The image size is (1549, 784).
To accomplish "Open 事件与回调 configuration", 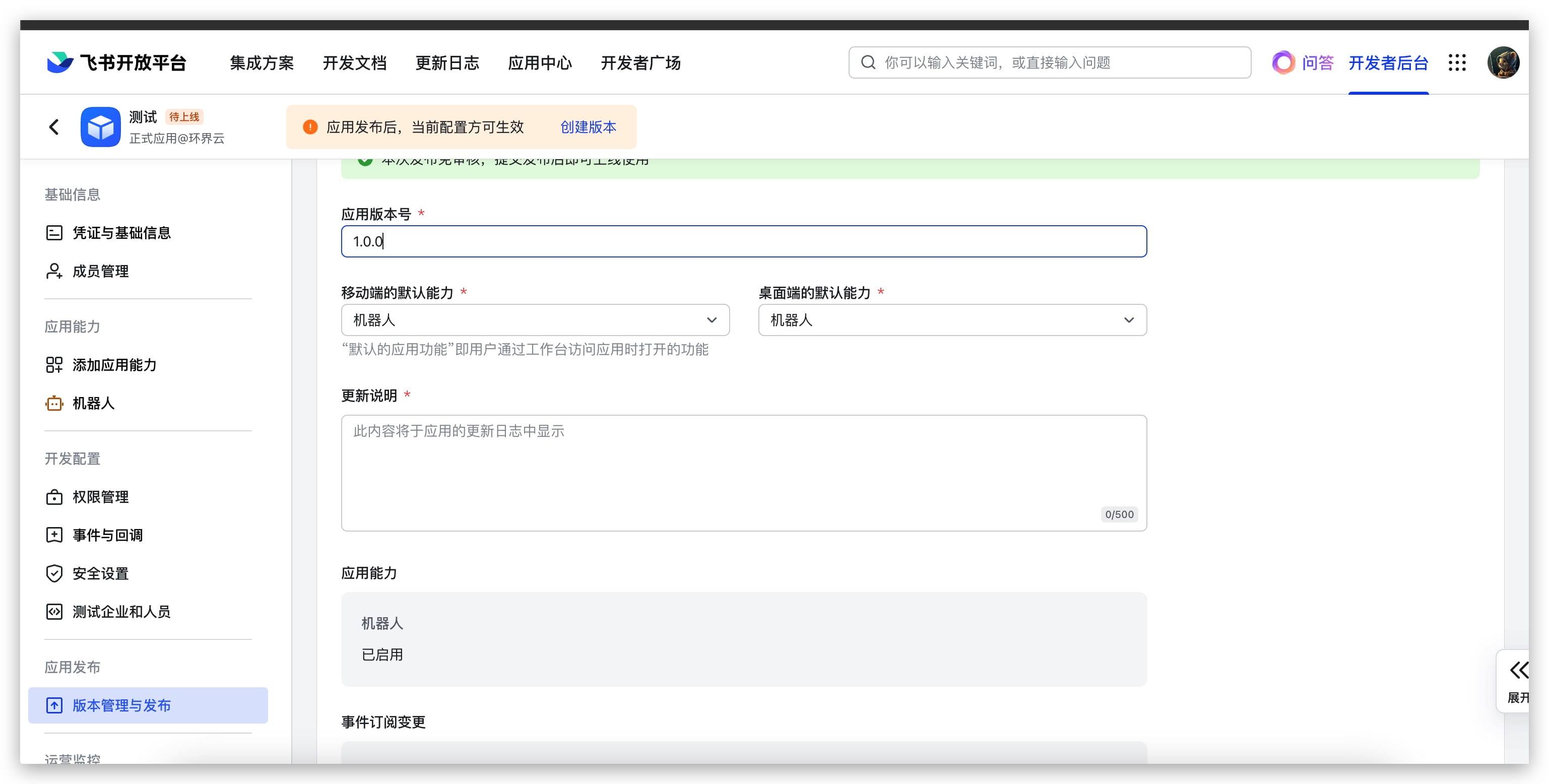I will point(107,535).
